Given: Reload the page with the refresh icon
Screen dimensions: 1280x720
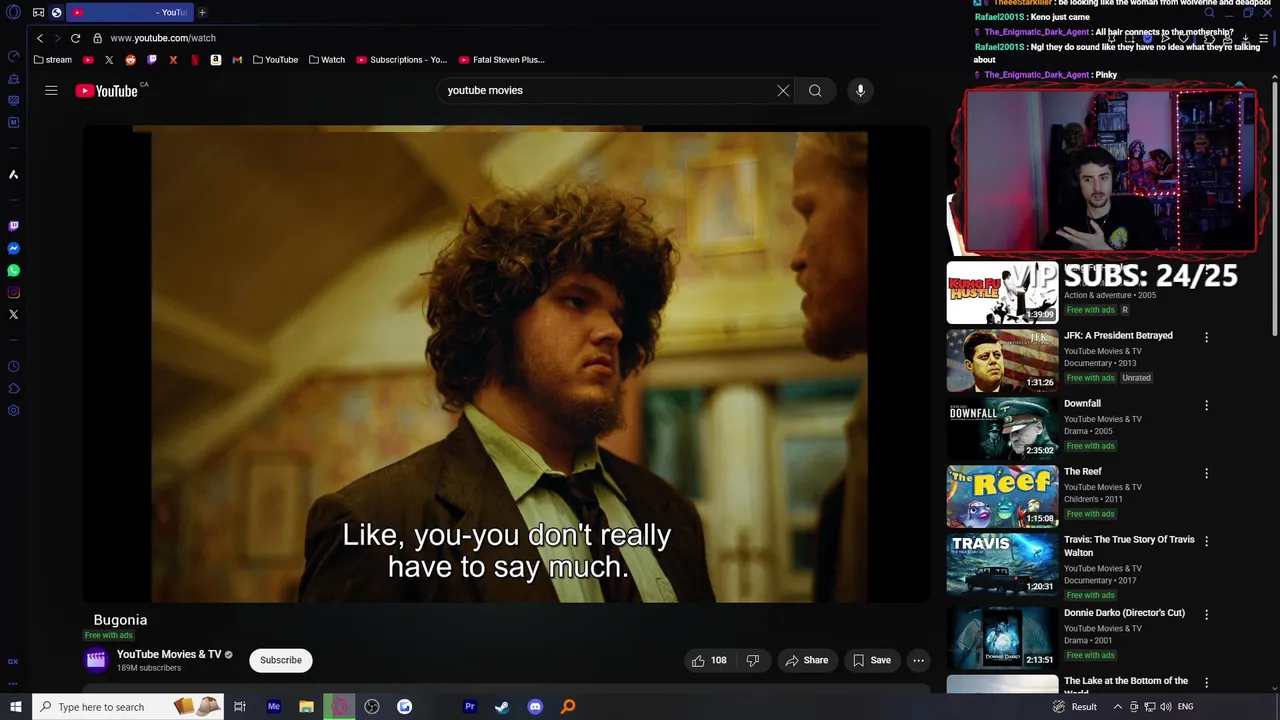Looking at the screenshot, I should 75,38.
